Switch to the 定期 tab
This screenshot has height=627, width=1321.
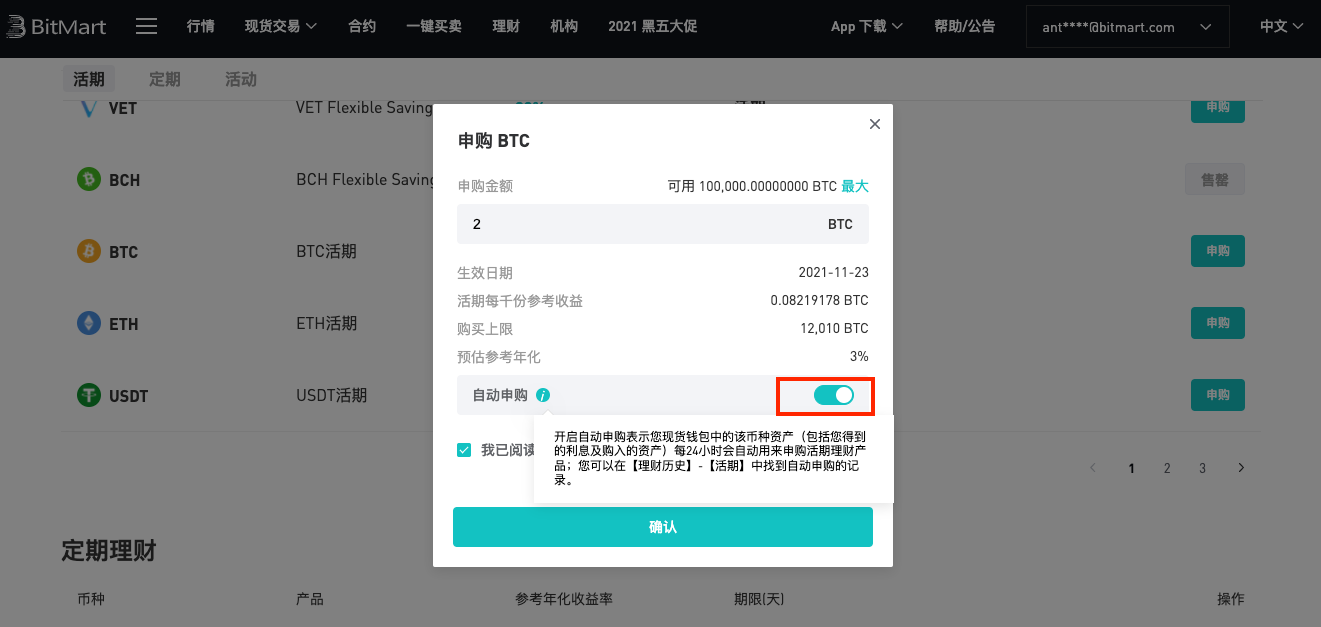coord(165,80)
